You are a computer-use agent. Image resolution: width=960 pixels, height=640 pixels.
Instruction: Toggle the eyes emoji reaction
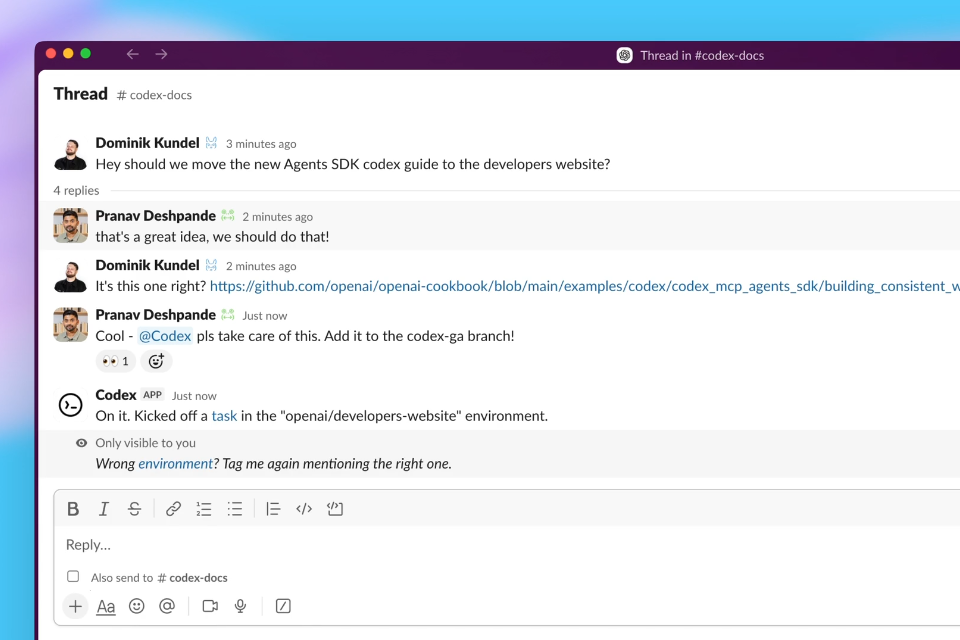tap(114, 361)
